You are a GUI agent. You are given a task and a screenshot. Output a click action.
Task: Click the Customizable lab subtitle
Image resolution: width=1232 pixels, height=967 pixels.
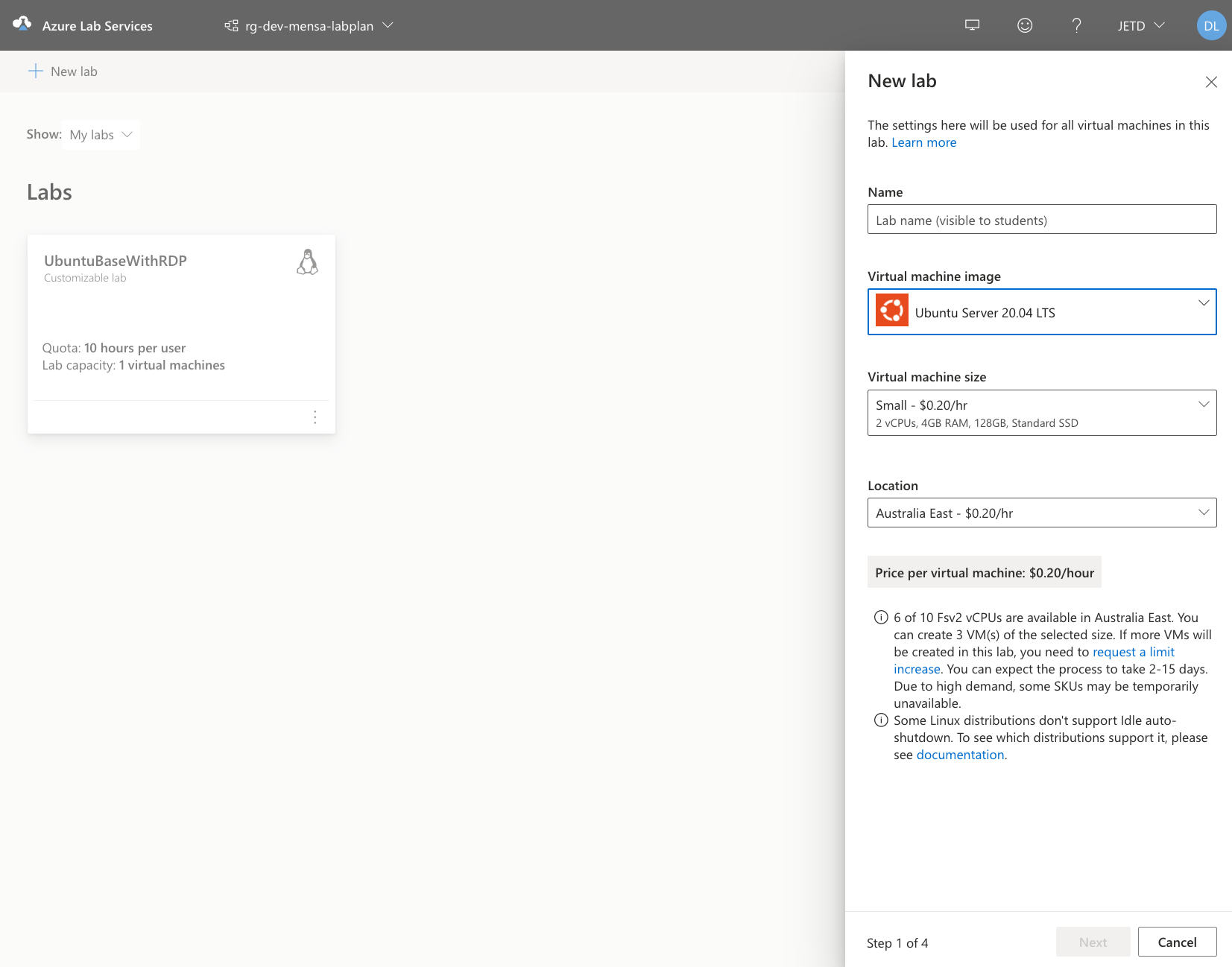(85, 278)
